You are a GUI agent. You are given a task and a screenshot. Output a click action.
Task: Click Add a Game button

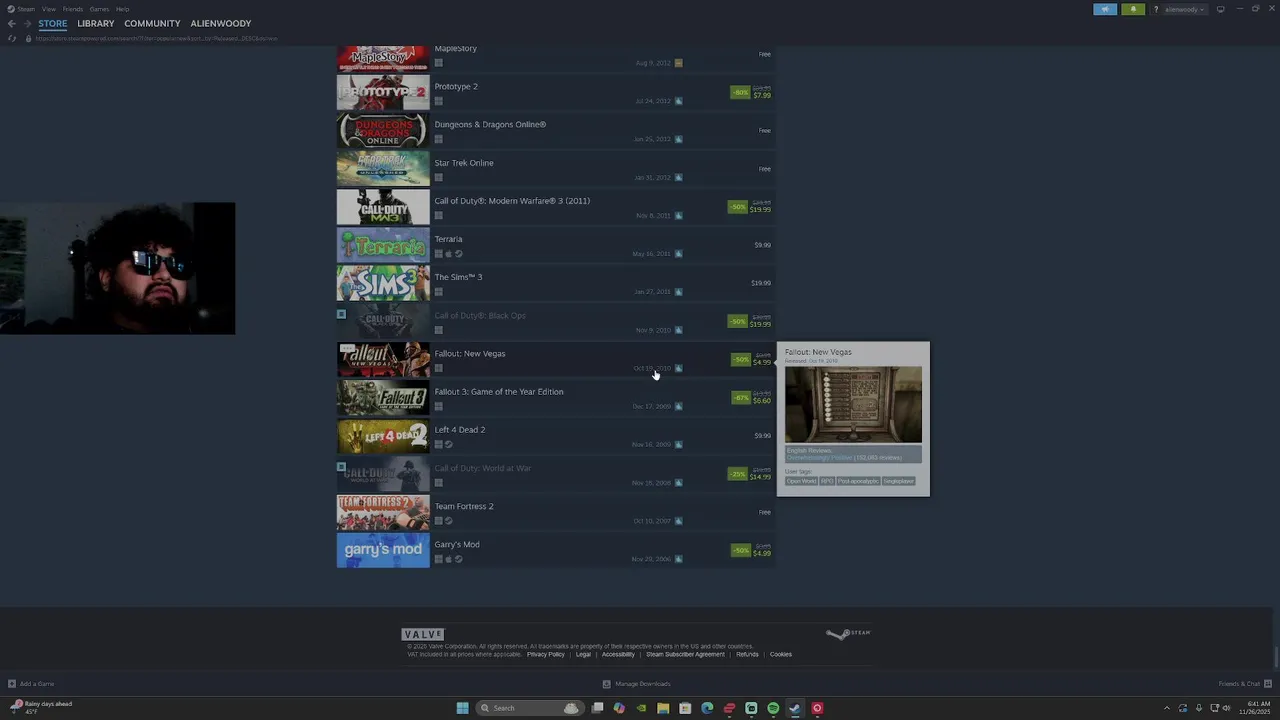(31, 684)
